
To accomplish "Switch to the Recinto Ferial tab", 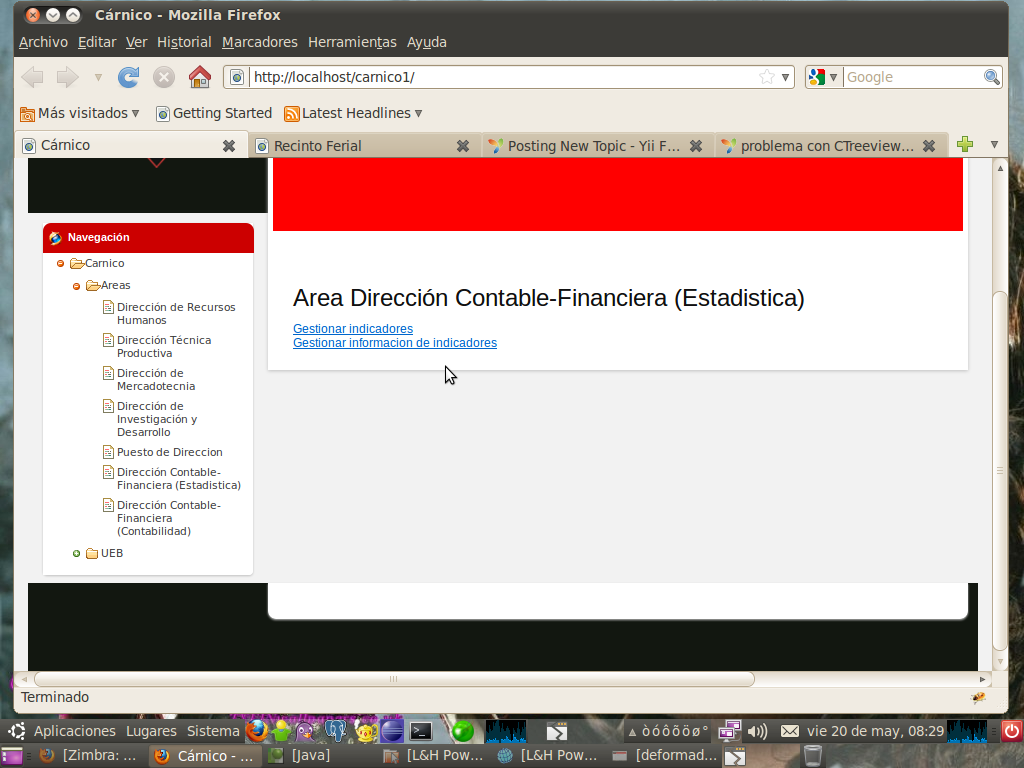I will tap(360, 146).
